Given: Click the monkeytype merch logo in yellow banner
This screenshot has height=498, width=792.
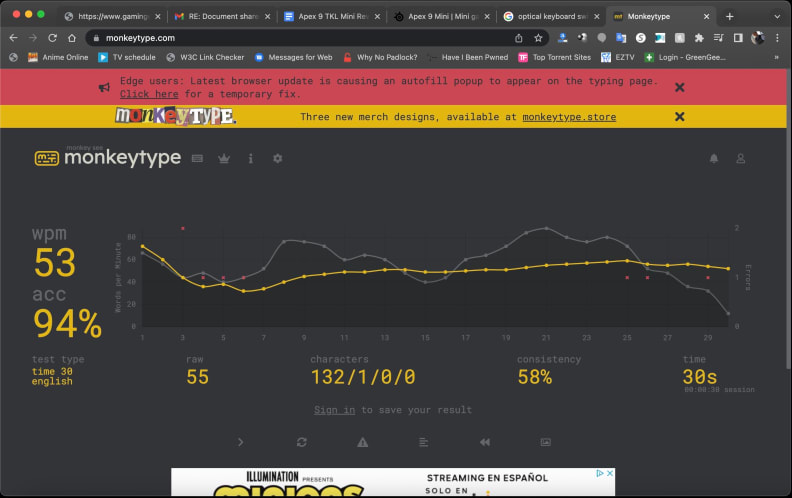Looking at the screenshot, I should coord(175,116).
